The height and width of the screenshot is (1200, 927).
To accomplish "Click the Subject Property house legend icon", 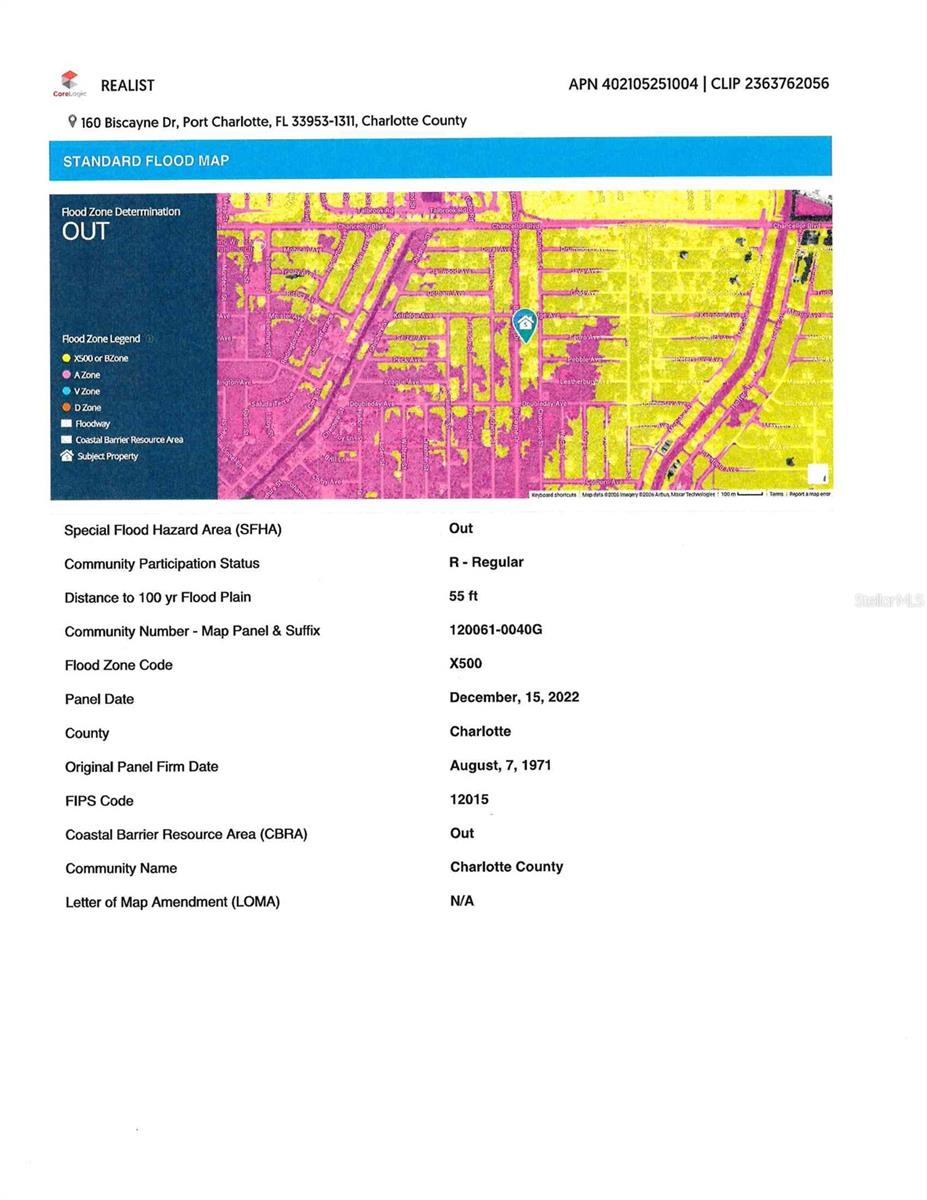I will click(x=67, y=456).
